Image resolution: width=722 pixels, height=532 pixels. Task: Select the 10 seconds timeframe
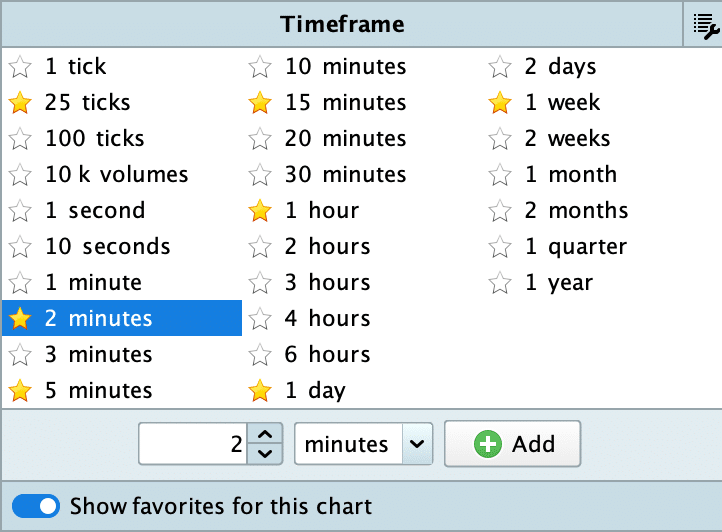(x=107, y=247)
